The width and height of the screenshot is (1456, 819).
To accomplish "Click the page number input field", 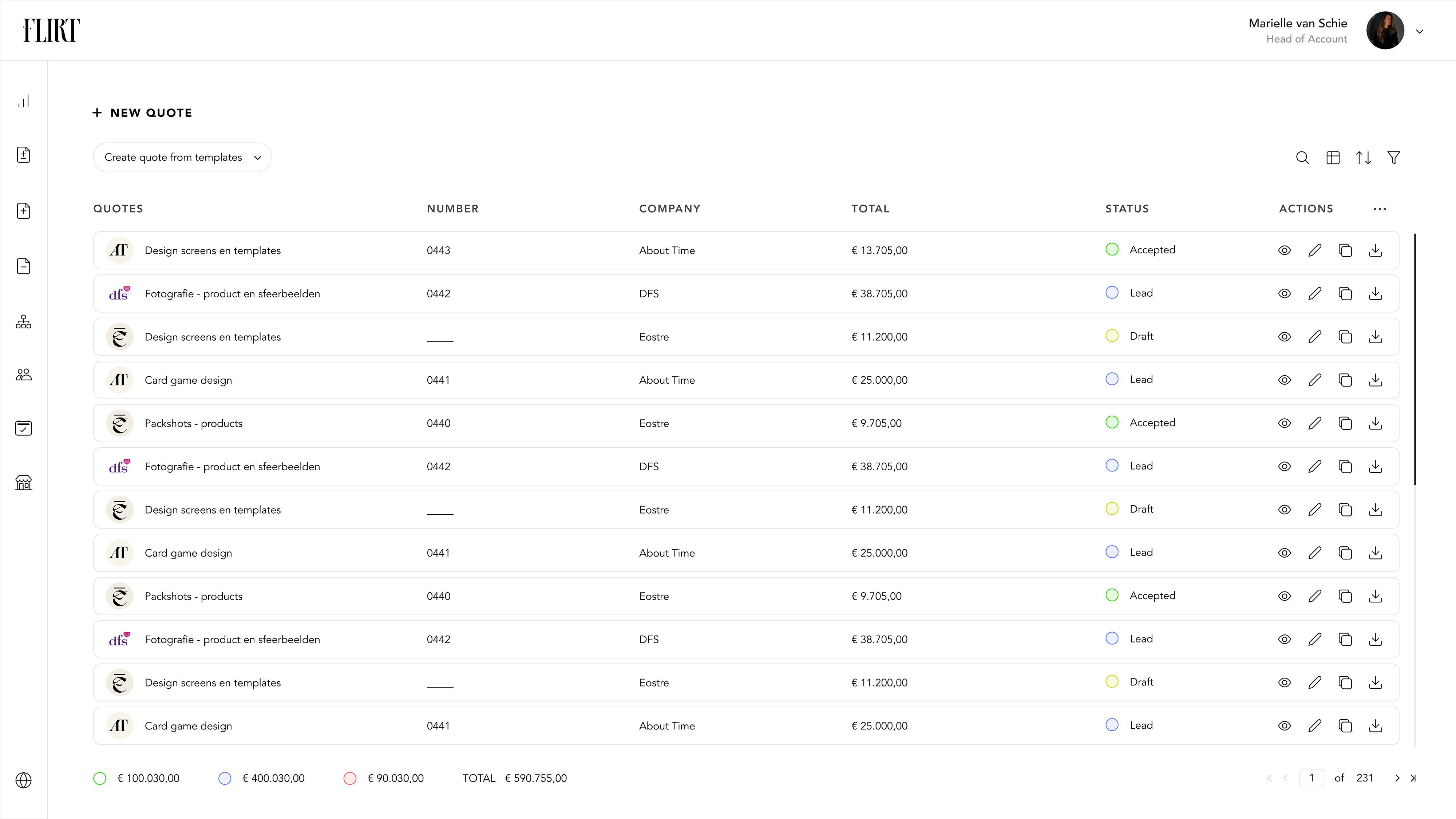I will click(1311, 778).
